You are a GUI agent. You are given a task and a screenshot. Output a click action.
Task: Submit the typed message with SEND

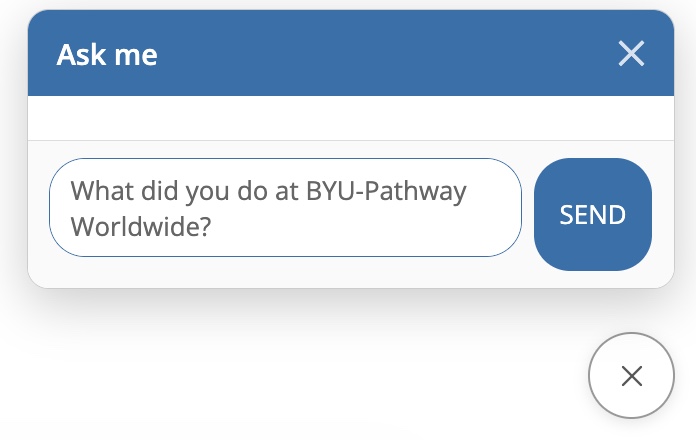(x=593, y=214)
